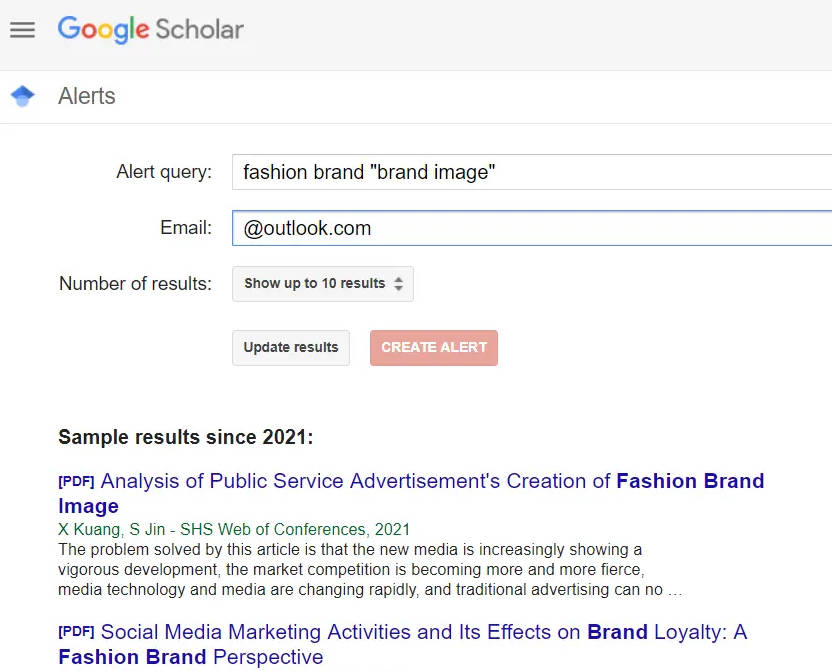This screenshot has height=671, width=832.
Task: Open Social Media Marketing Activities Brand Loyalty article
Action: tap(403, 644)
